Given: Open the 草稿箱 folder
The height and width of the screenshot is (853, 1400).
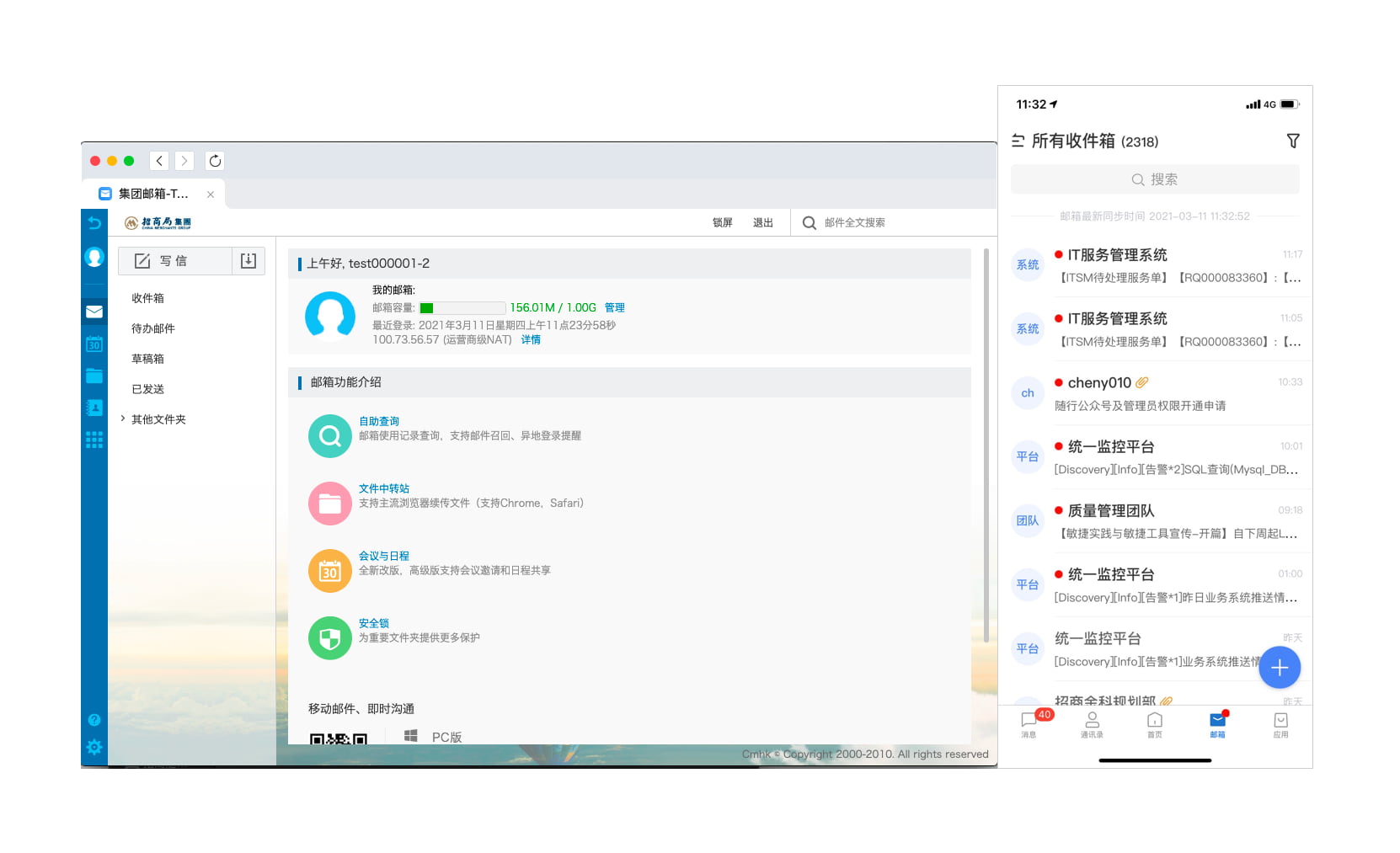Looking at the screenshot, I should point(148,359).
